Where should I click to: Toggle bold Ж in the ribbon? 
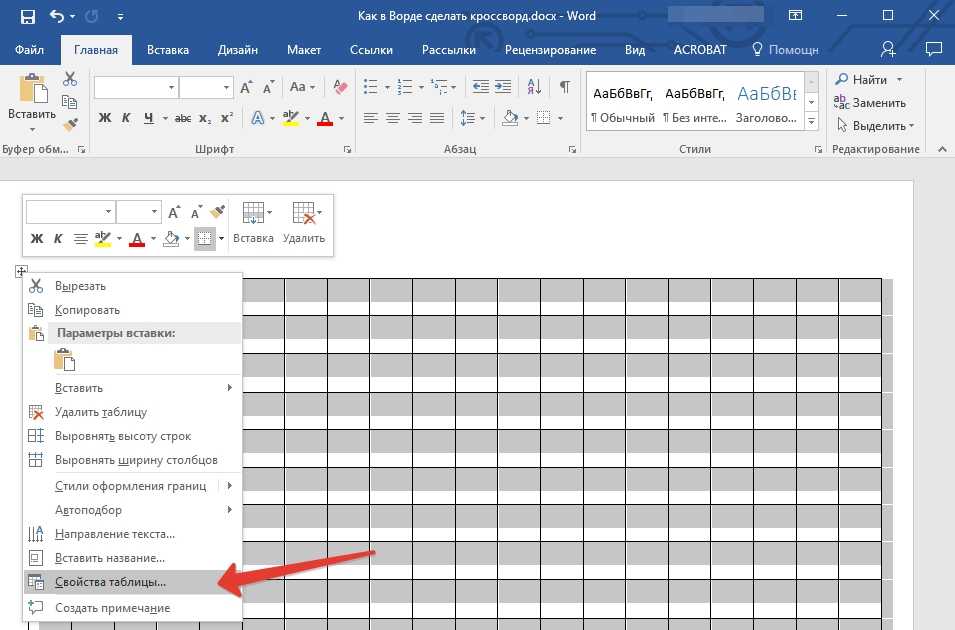click(x=105, y=118)
